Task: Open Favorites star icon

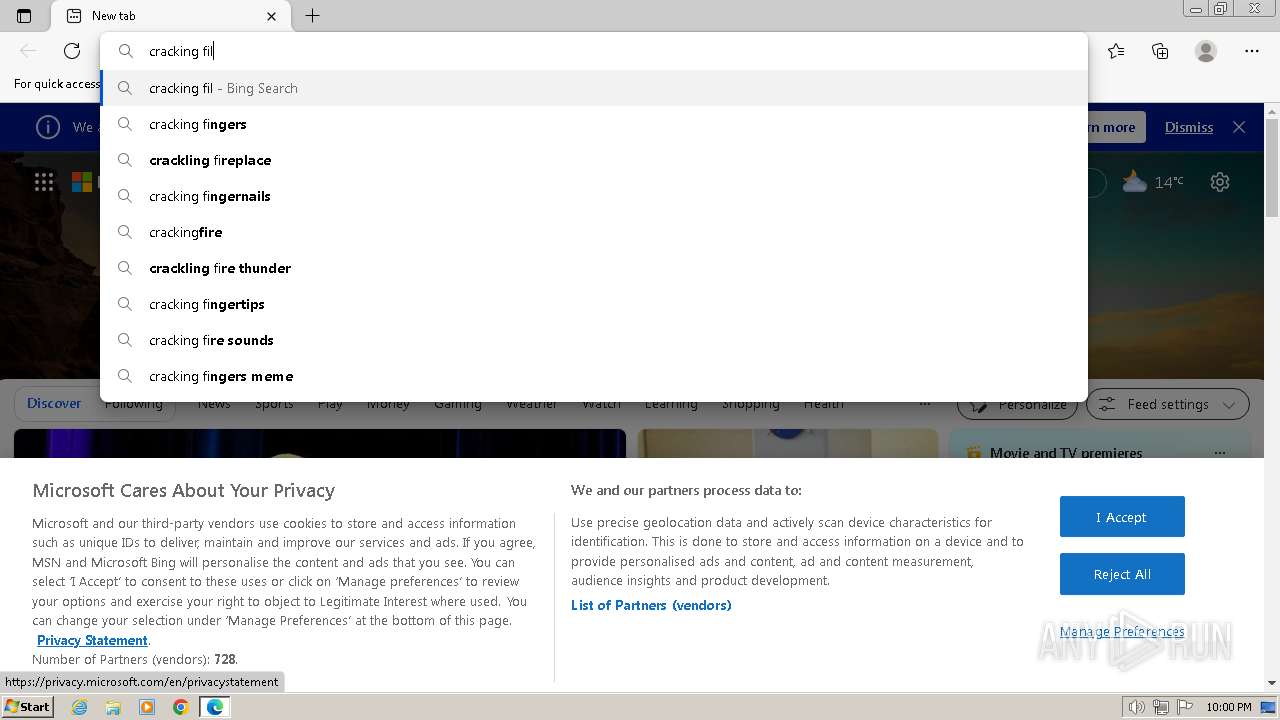Action: 1116,51
